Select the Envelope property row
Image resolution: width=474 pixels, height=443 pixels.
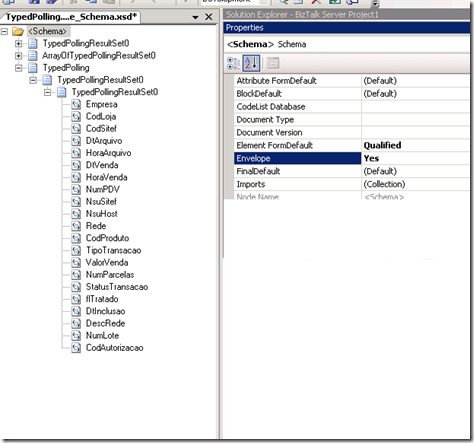coord(352,158)
